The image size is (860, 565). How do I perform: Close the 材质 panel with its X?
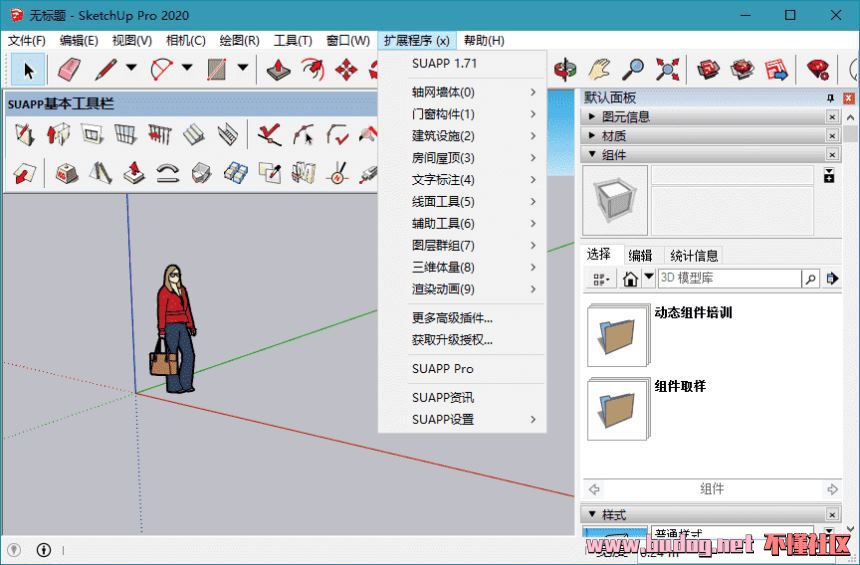[x=832, y=136]
